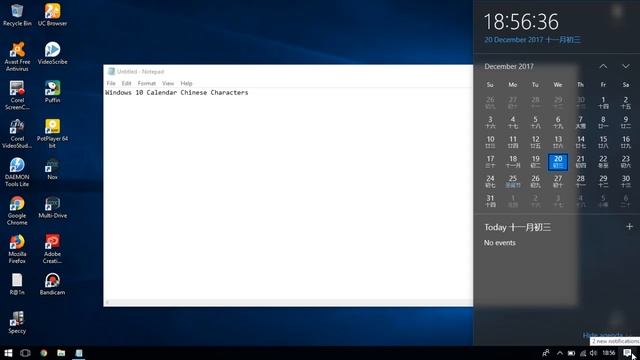Click the Notepad horizontal scrollbar
The height and width of the screenshot is (360, 640).
point(288,302)
